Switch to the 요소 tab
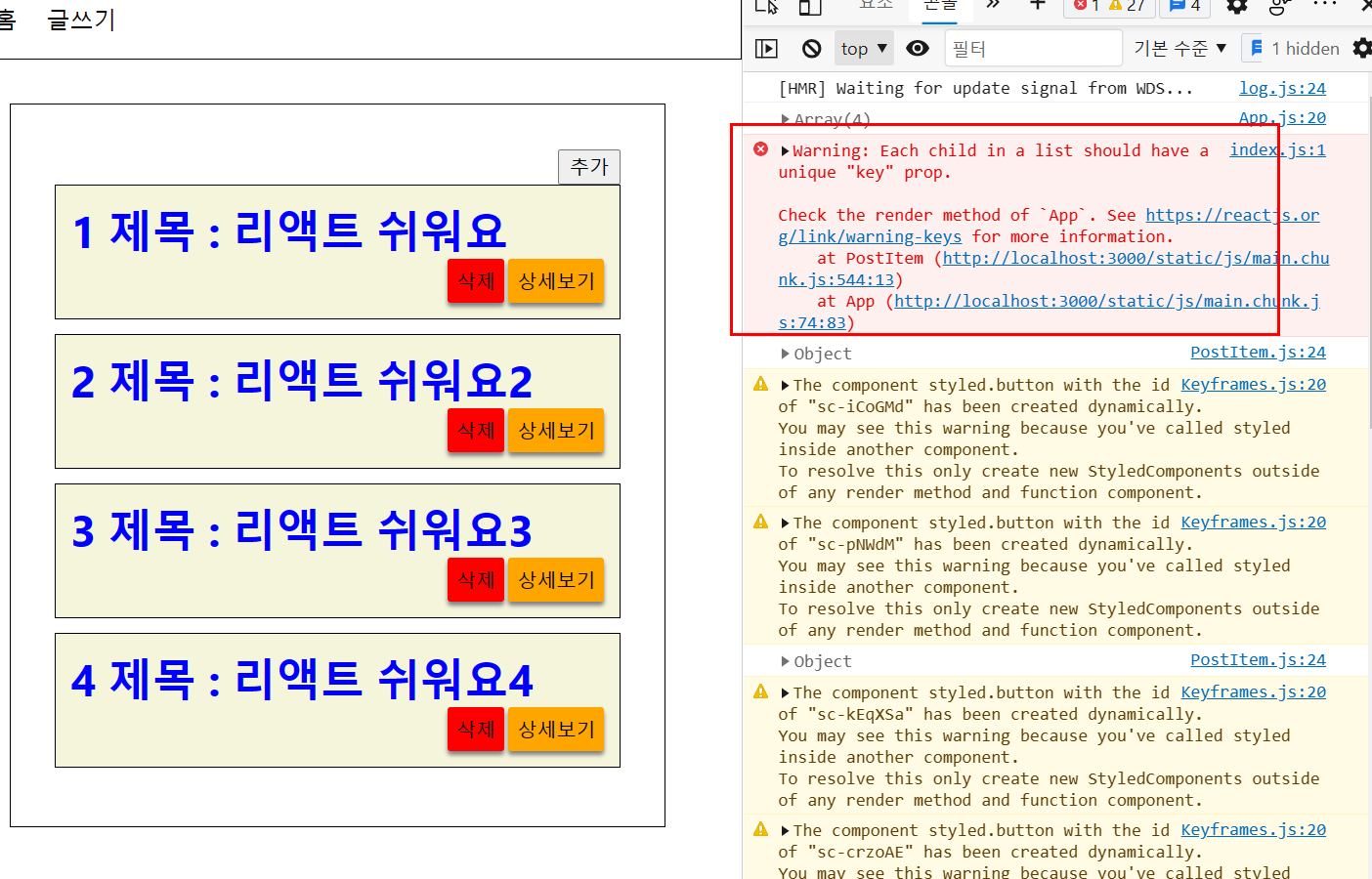The height and width of the screenshot is (879, 1372). 877,5
